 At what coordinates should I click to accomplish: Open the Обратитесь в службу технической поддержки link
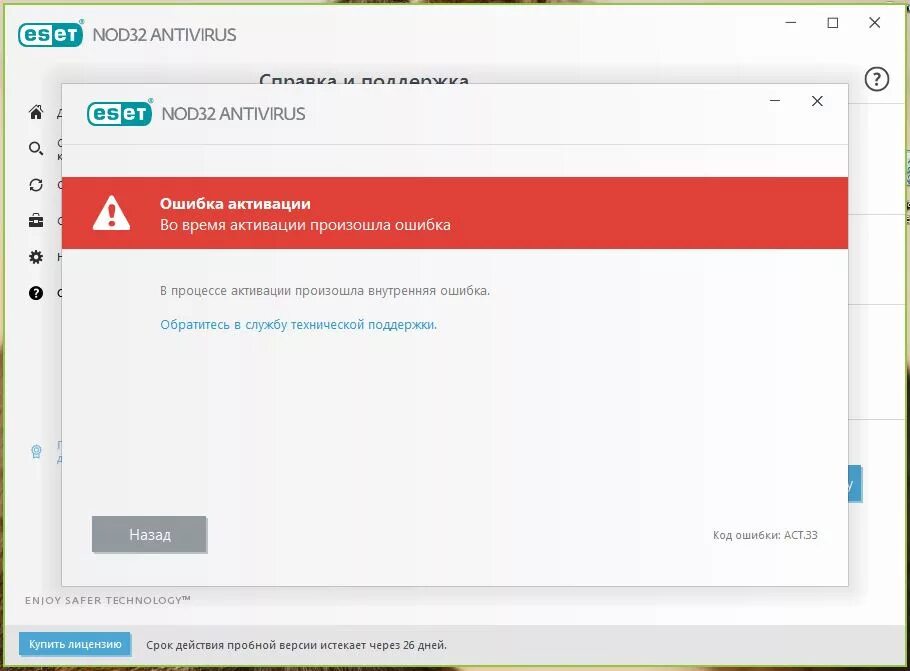point(298,324)
